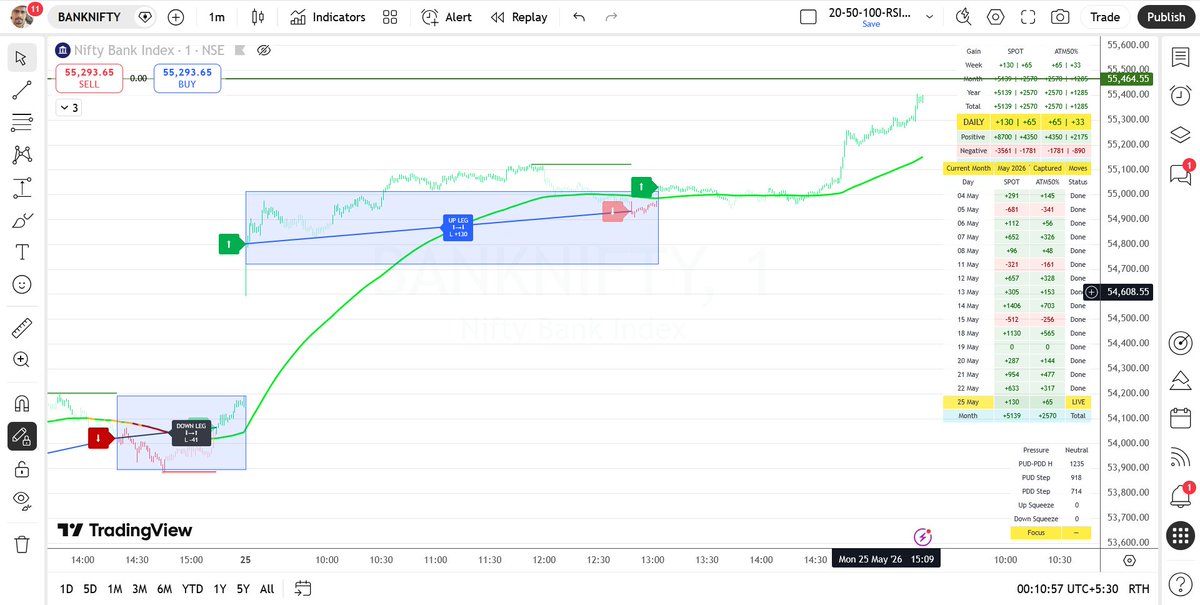Expand the layout name dropdown arrow

pyautogui.click(x=932, y=17)
